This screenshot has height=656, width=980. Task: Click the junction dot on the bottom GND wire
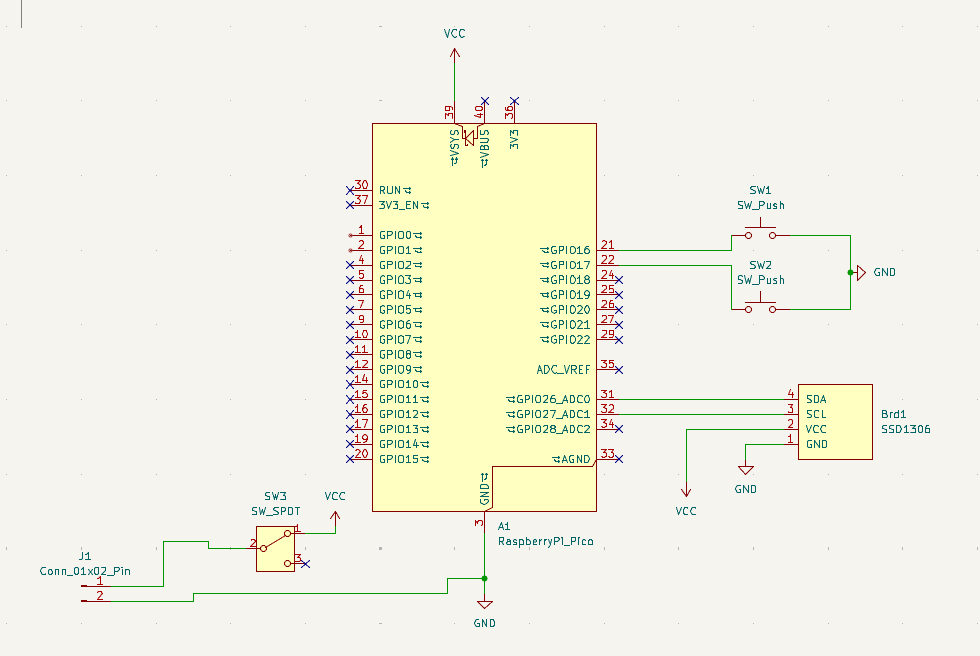tap(484, 579)
